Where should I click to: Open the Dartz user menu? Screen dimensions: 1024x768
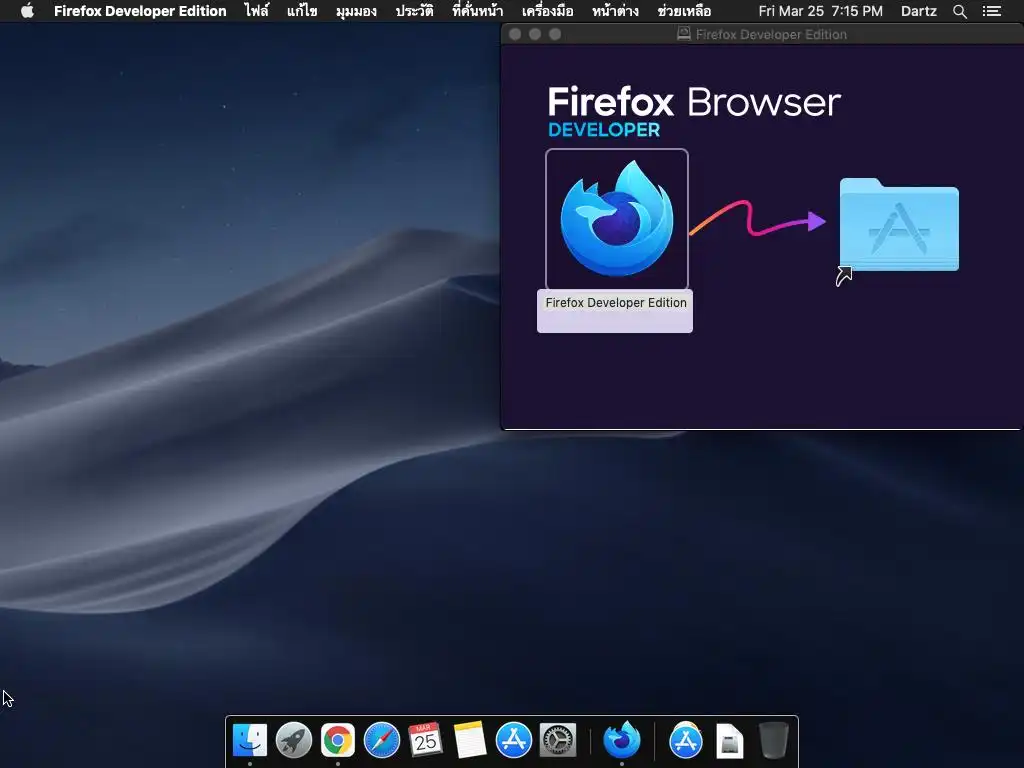918,11
